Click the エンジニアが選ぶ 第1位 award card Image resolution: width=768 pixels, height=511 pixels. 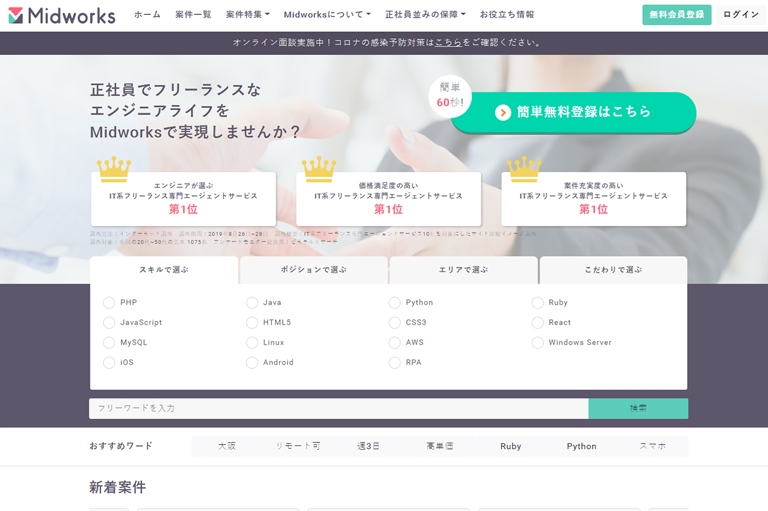[183, 198]
